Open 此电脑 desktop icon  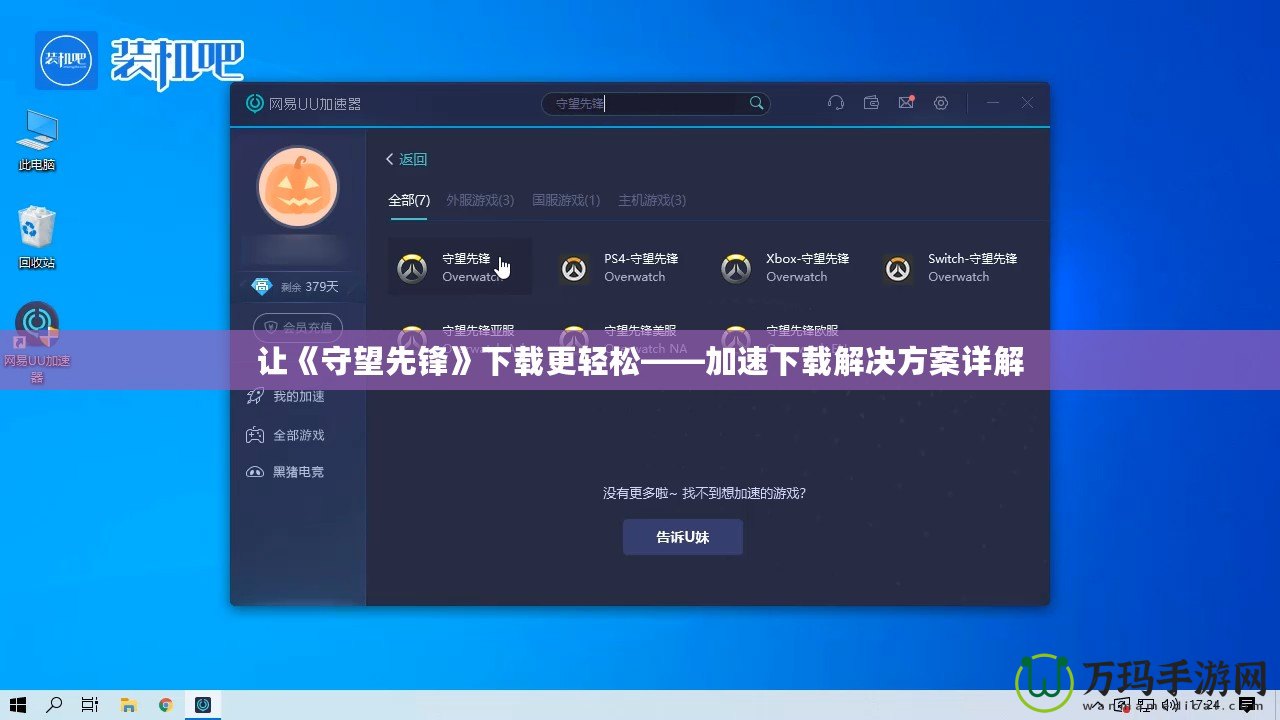(37, 142)
